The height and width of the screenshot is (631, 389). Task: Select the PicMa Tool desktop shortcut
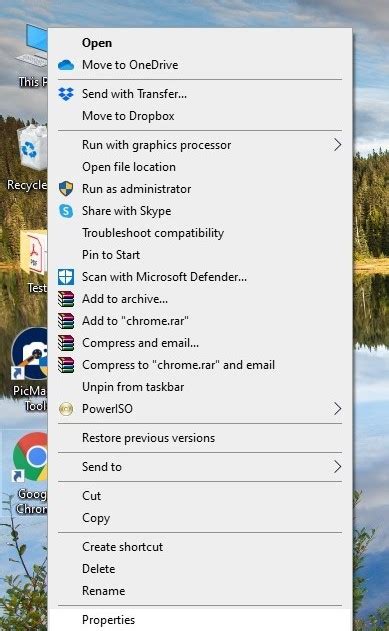point(29,369)
